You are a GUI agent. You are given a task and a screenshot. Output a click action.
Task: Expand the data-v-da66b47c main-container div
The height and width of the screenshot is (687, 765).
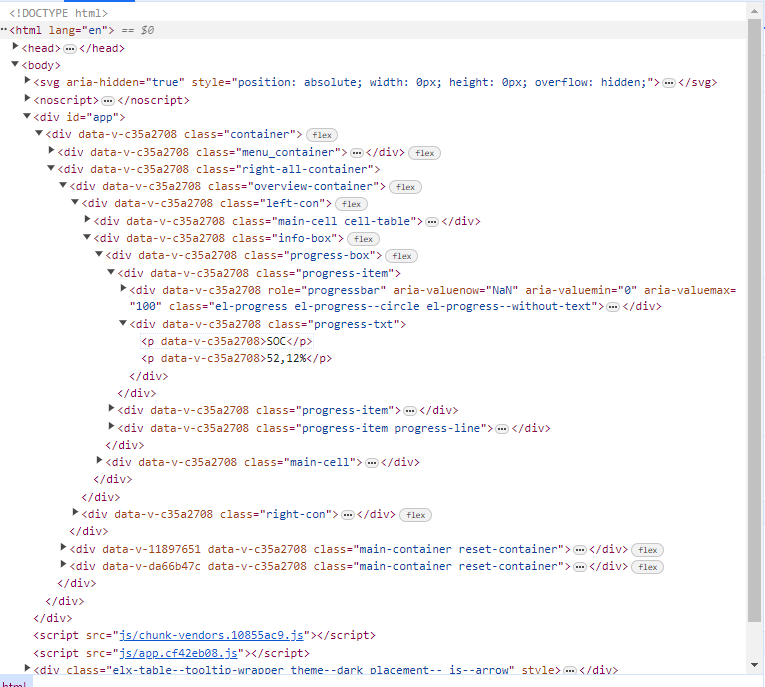click(63, 565)
